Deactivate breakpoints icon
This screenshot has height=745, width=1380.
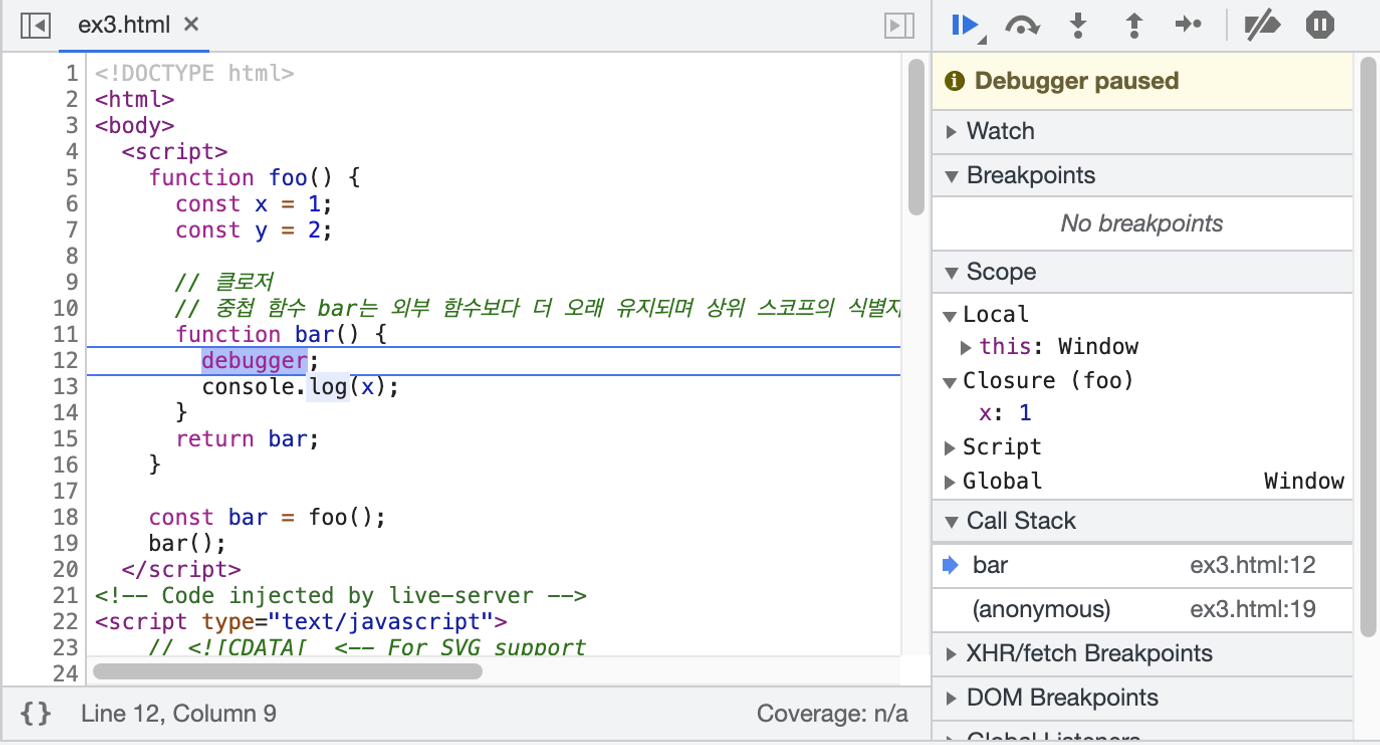coord(1262,26)
